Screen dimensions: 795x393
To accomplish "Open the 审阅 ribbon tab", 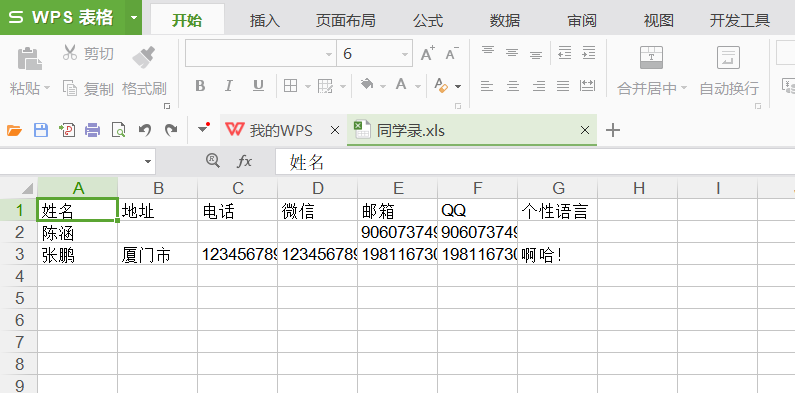I will point(582,20).
